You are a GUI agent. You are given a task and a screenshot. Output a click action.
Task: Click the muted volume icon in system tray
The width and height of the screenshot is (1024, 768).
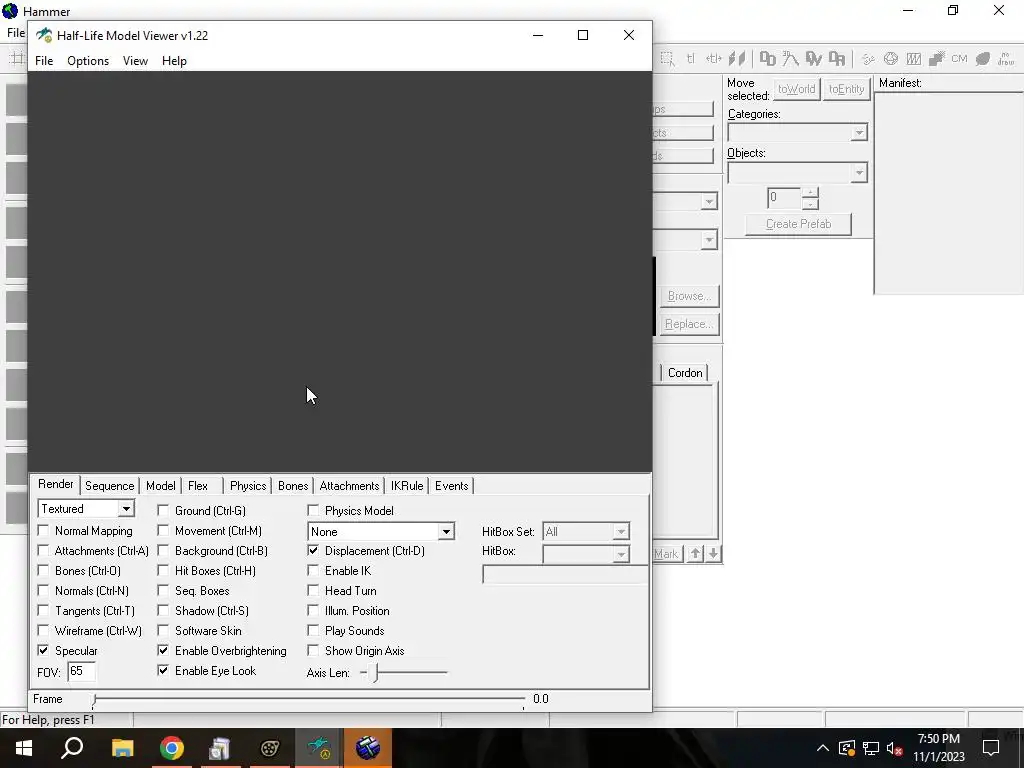(x=894, y=748)
